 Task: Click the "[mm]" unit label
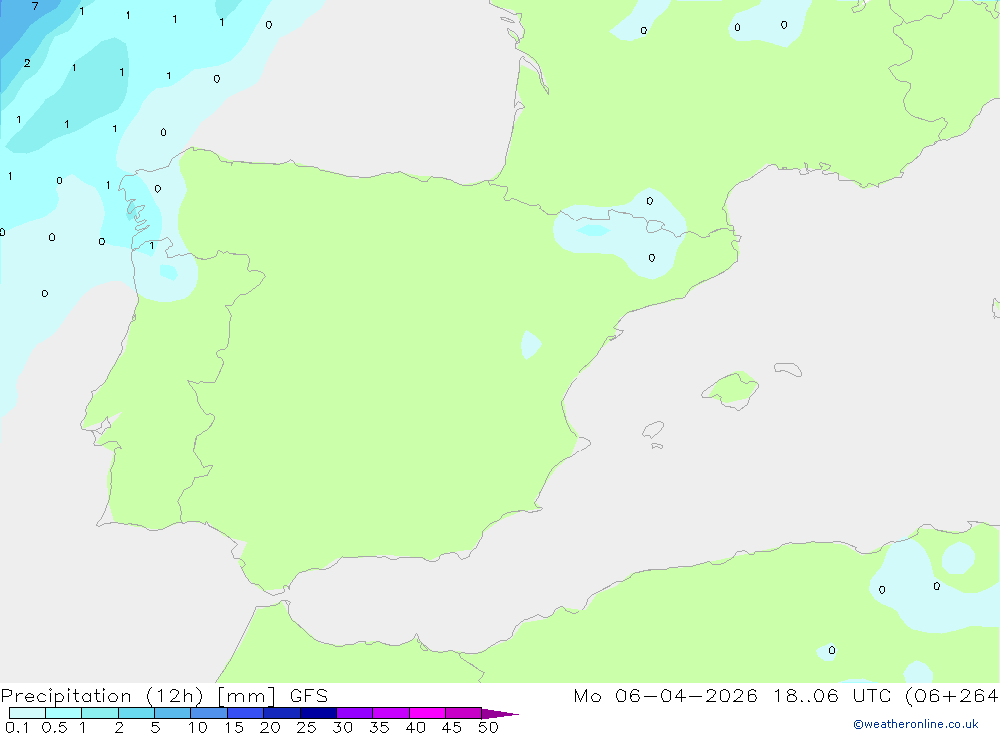(x=246, y=696)
